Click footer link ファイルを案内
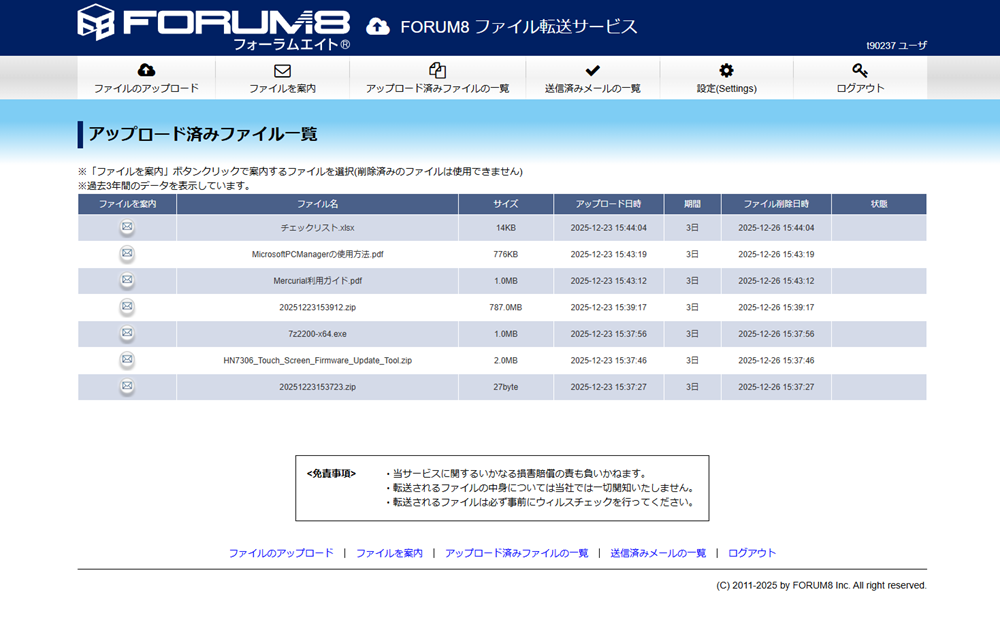This screenshot has width=1000, height=643. pyautogui.click(x=389, y=553)
